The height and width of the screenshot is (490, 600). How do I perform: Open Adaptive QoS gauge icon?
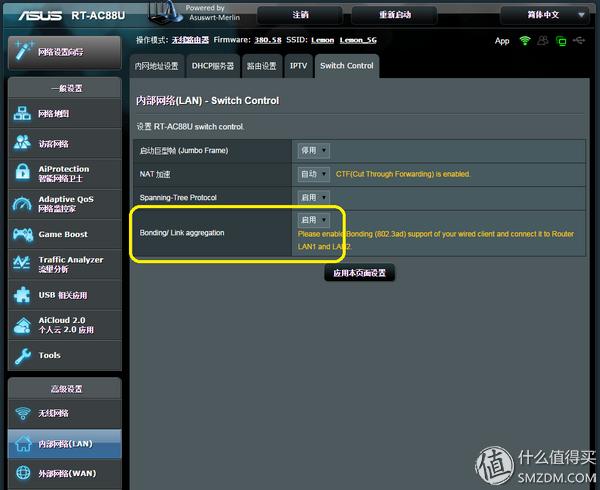pos(22,204)
